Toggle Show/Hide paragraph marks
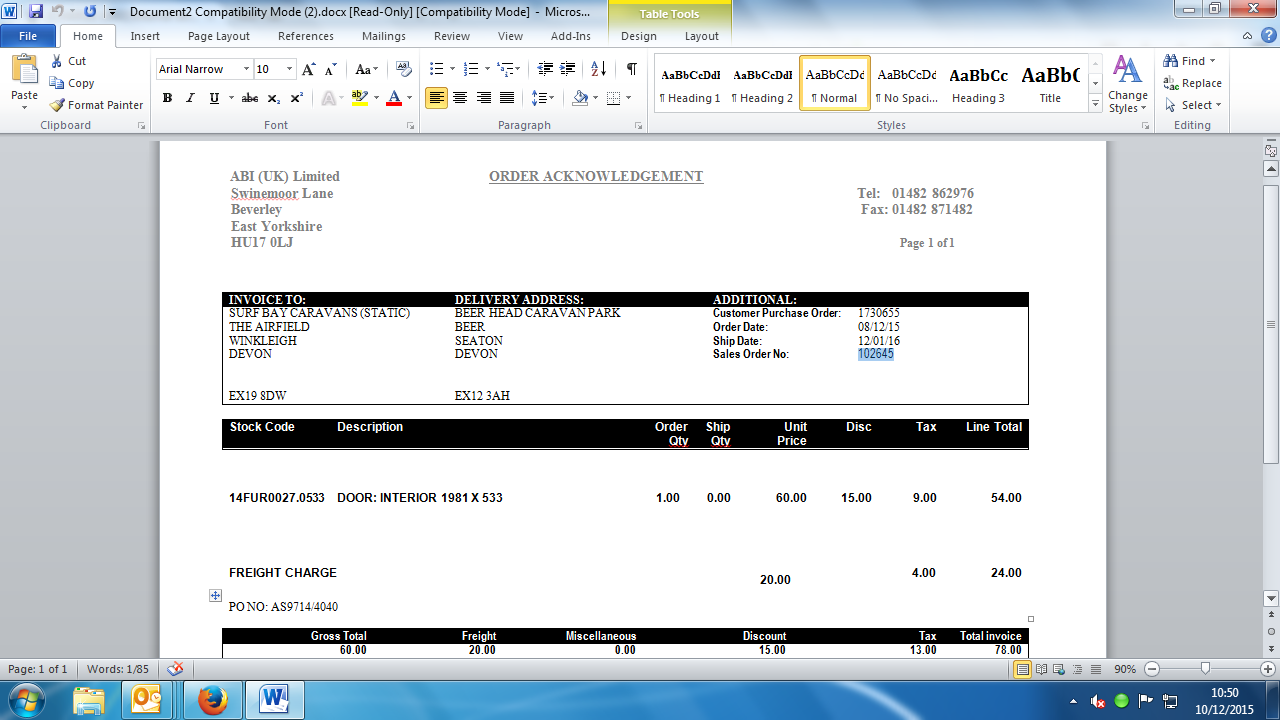 [631, 69]
